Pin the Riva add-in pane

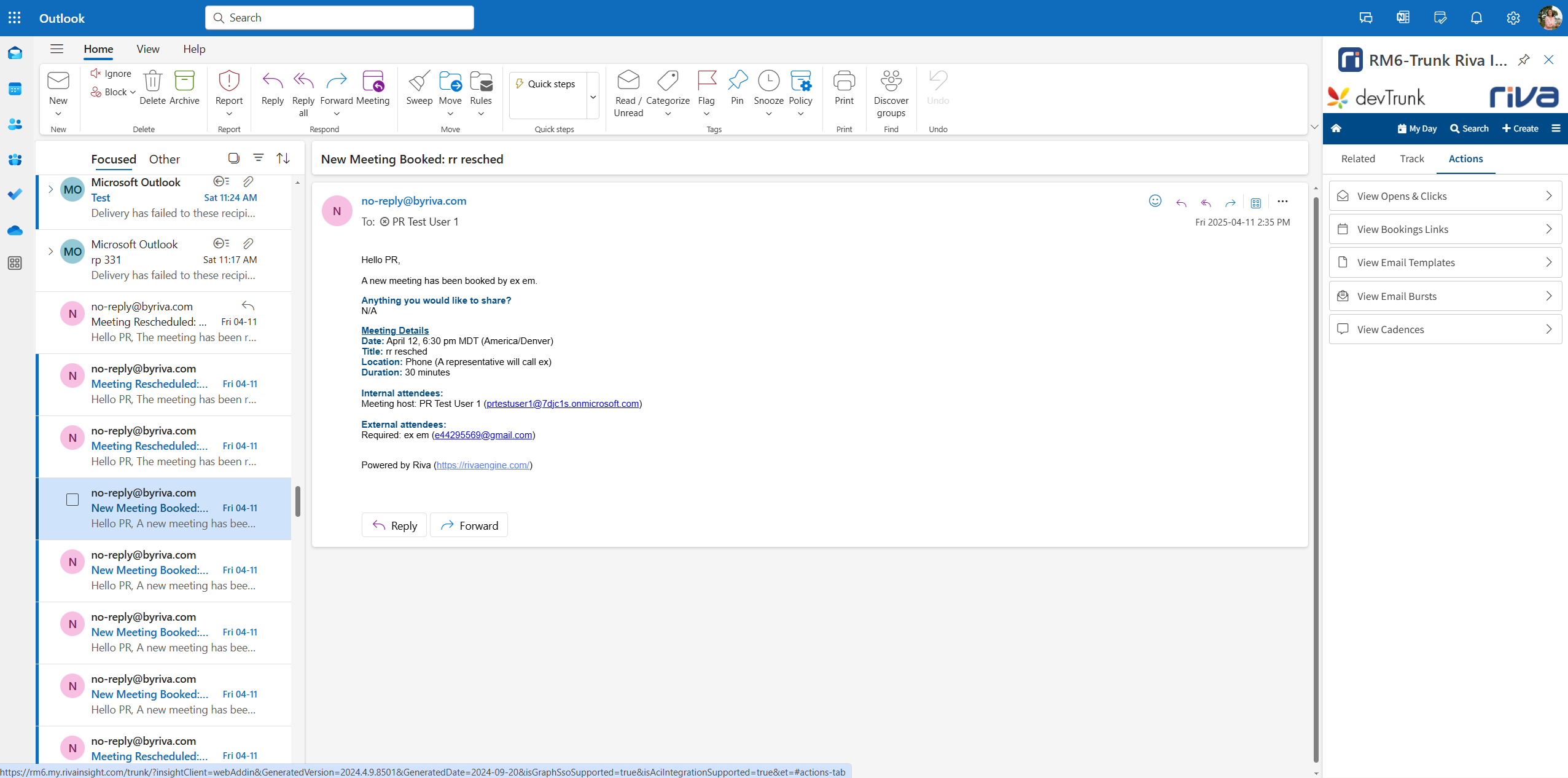coord(1524,60)
